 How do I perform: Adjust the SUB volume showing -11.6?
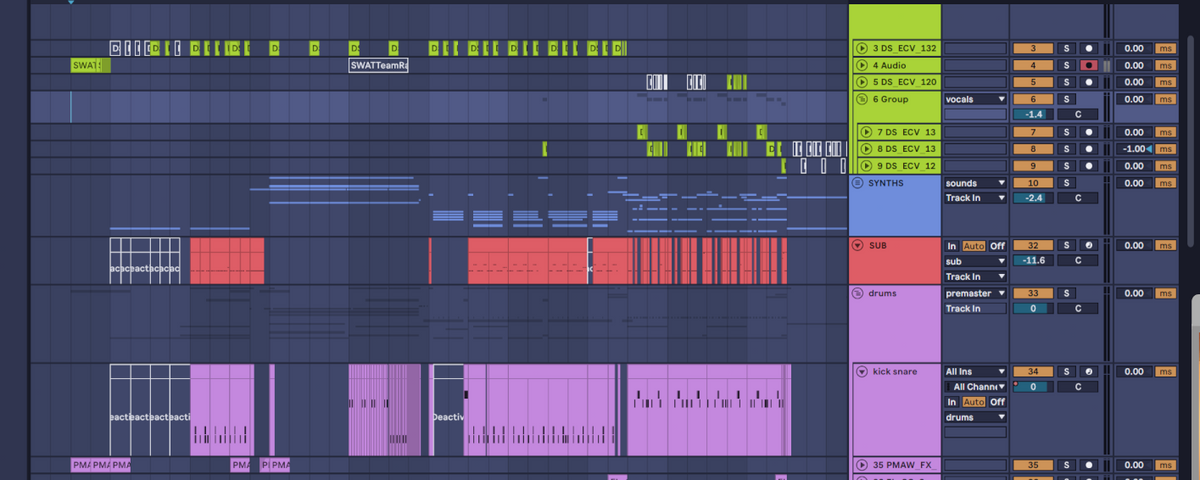pyautogui.click(x=1033, y=261)
